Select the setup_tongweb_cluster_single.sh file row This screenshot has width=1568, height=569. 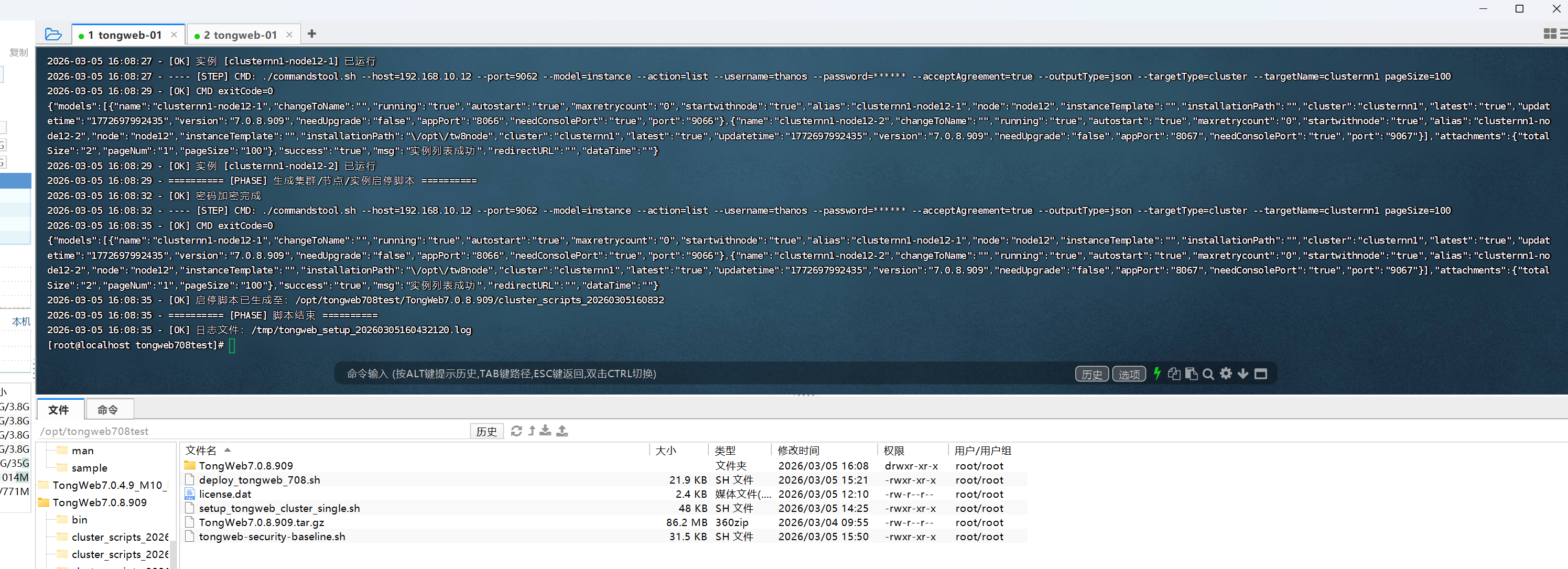(605, 509)
